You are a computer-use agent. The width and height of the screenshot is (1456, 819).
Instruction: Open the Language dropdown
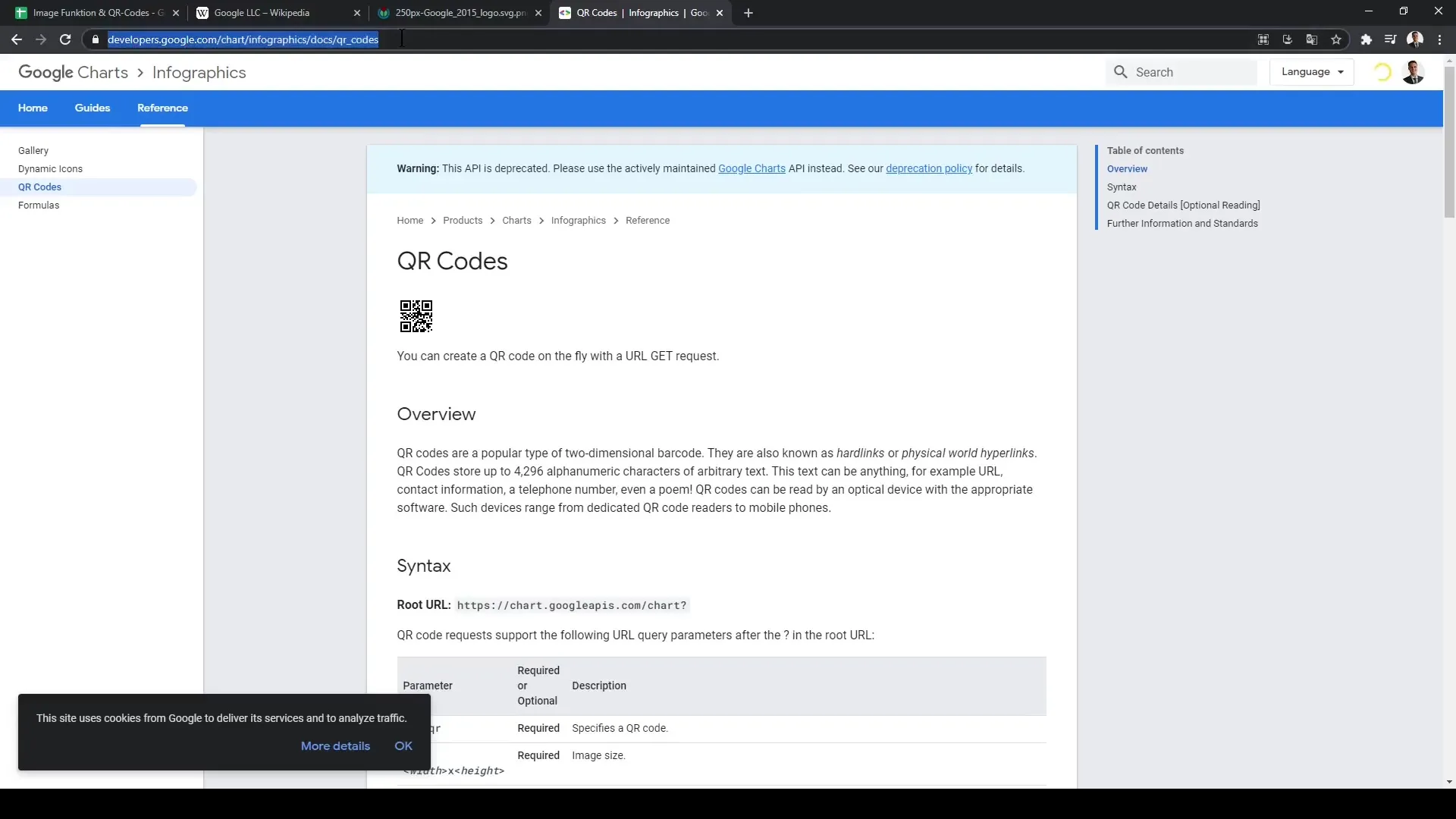1312,72
